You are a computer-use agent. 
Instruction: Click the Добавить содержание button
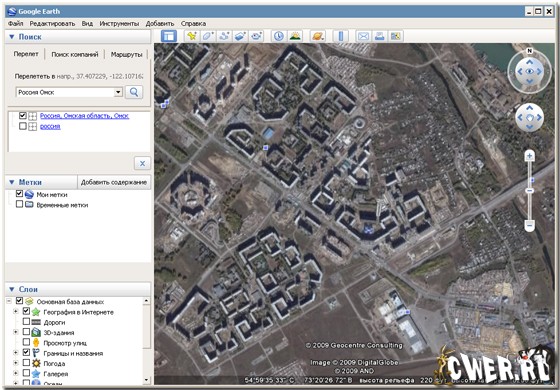tap(114, 182)
